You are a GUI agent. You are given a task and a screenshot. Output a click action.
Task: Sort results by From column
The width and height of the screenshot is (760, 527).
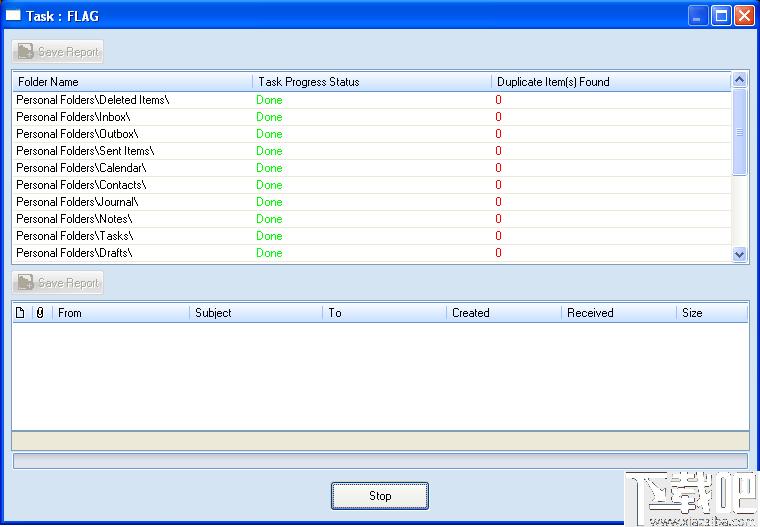pos(121,313)
